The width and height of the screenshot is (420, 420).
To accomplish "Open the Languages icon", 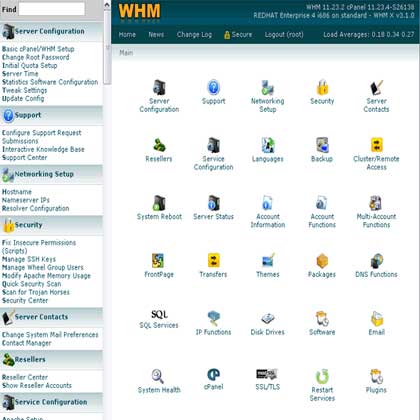I will pos(268,145).
